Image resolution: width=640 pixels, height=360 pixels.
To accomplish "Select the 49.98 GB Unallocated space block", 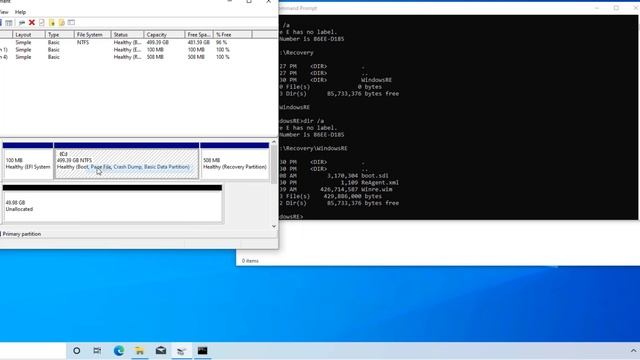I will pyautogui.click(x=113, y=203).
